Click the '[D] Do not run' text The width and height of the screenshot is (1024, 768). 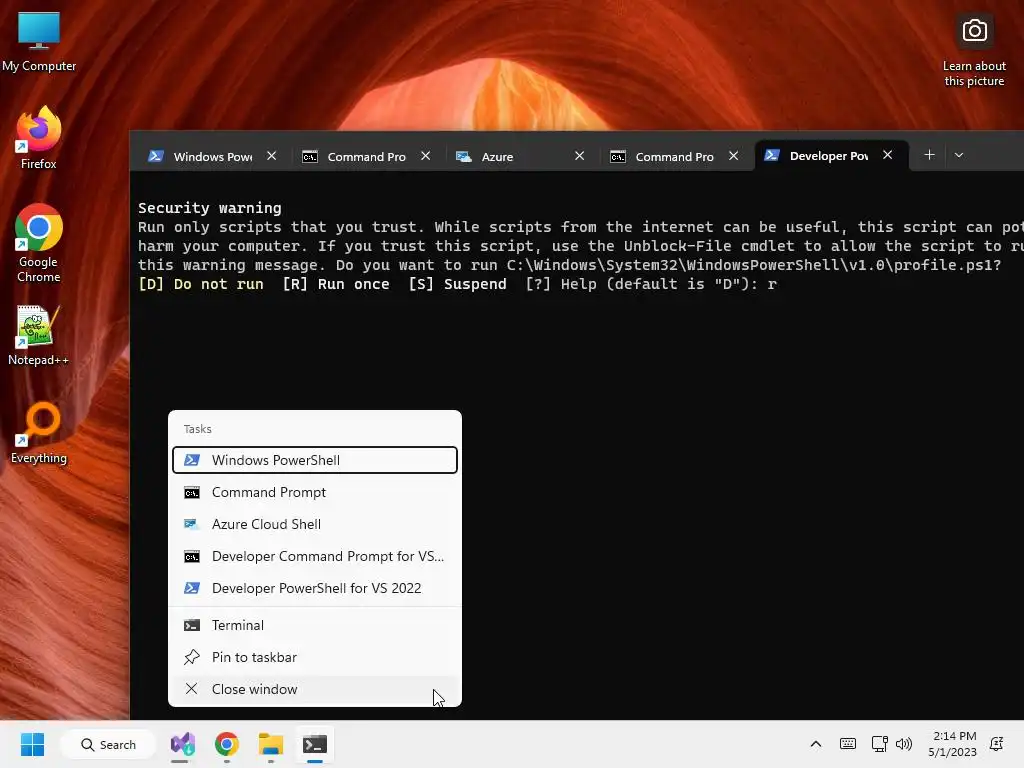(x=200, y=284)
